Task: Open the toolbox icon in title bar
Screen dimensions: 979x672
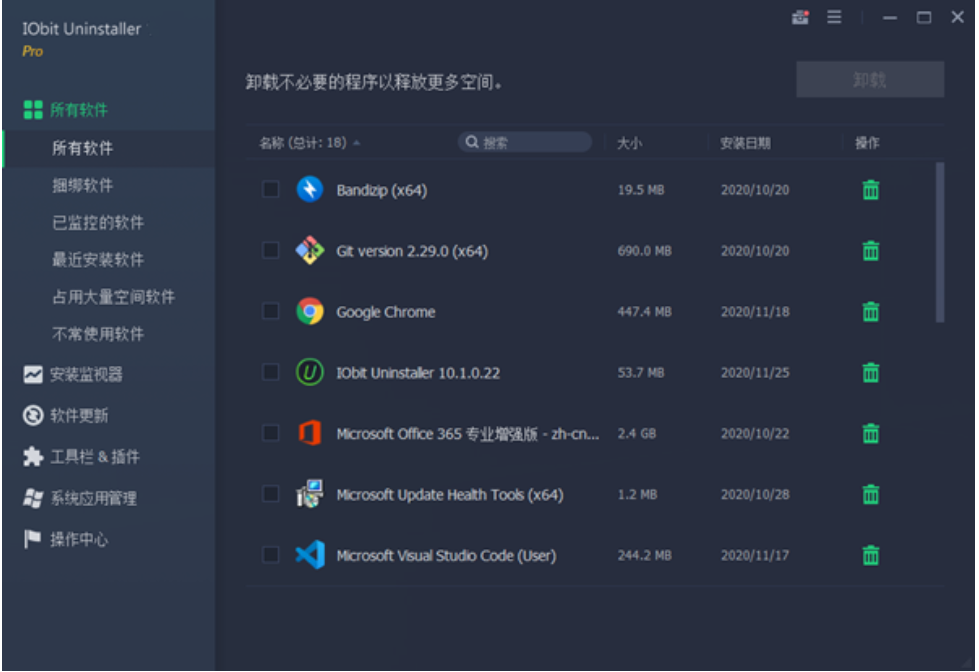Action: pyautogui.click(x=800, y=17)
